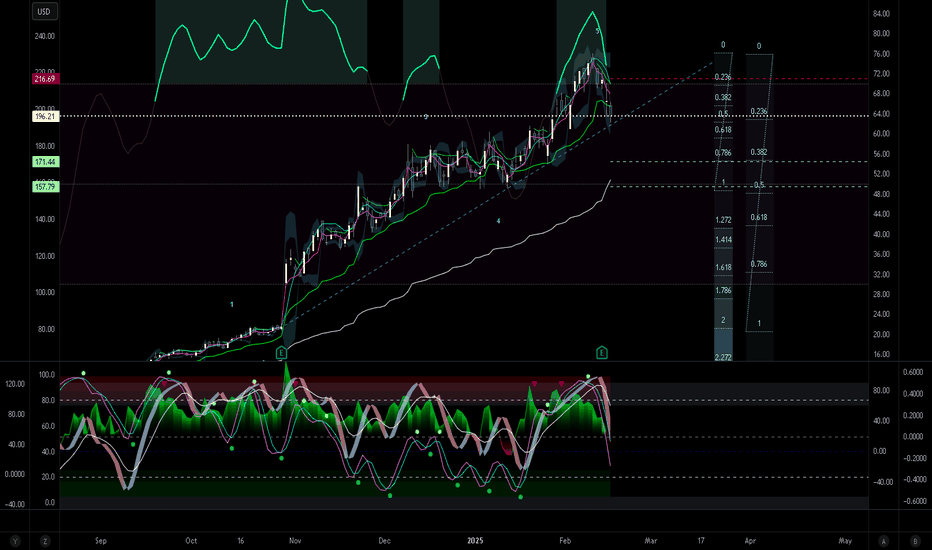This screenshot has height=550, width=932.
Task: Open the USD currency selector
Action: point(44,11)
